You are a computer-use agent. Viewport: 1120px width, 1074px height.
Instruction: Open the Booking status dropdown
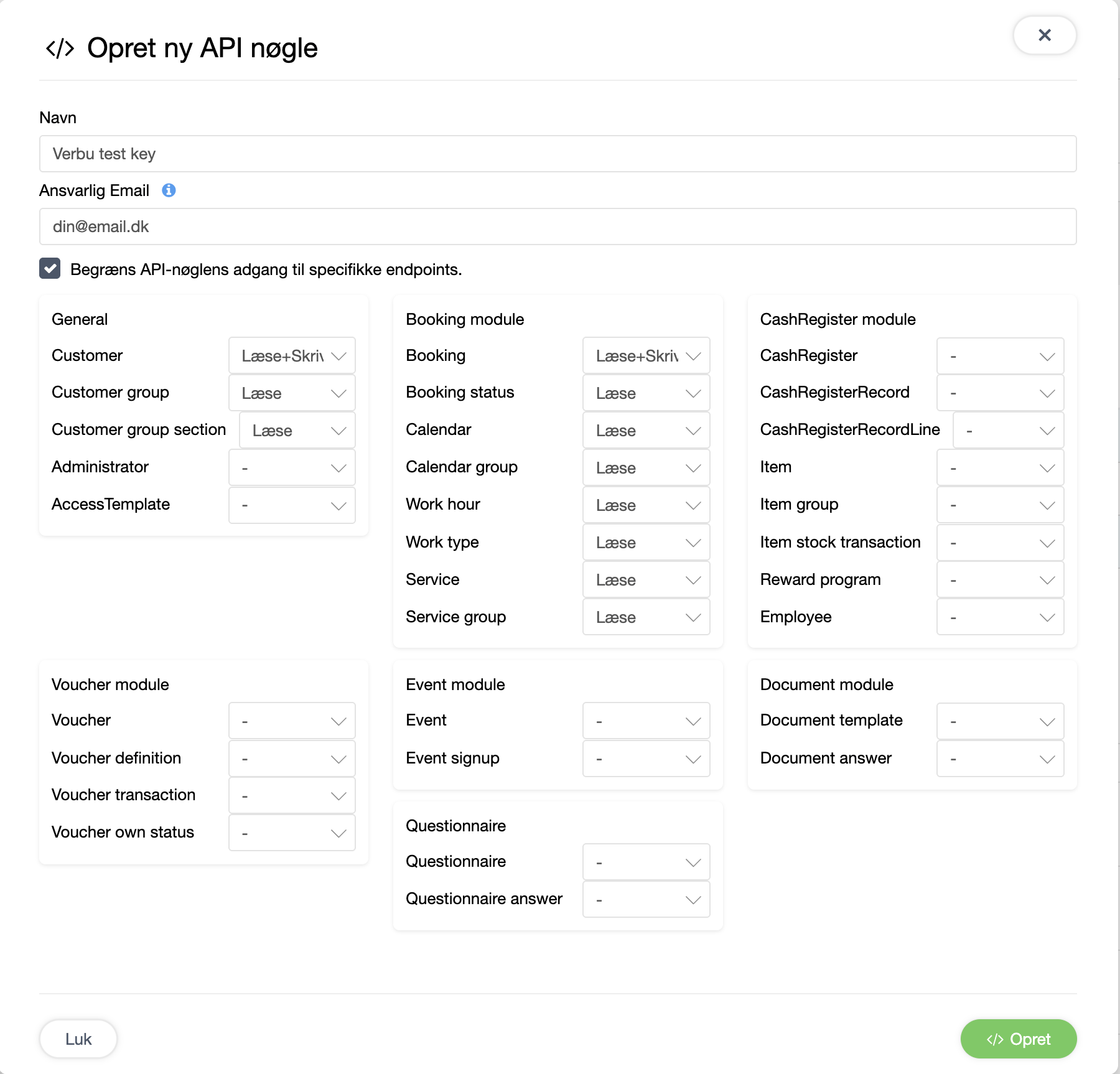(x=646, y=393)
